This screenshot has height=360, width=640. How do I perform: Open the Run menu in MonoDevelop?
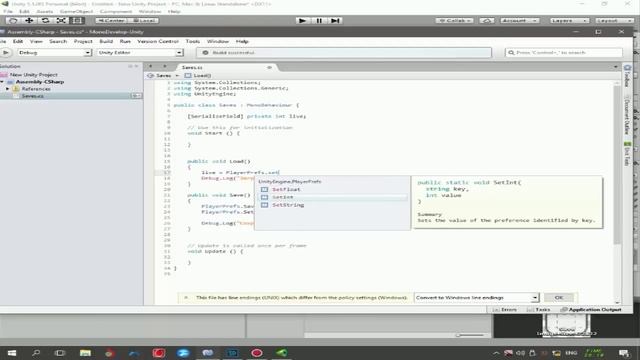125,41
